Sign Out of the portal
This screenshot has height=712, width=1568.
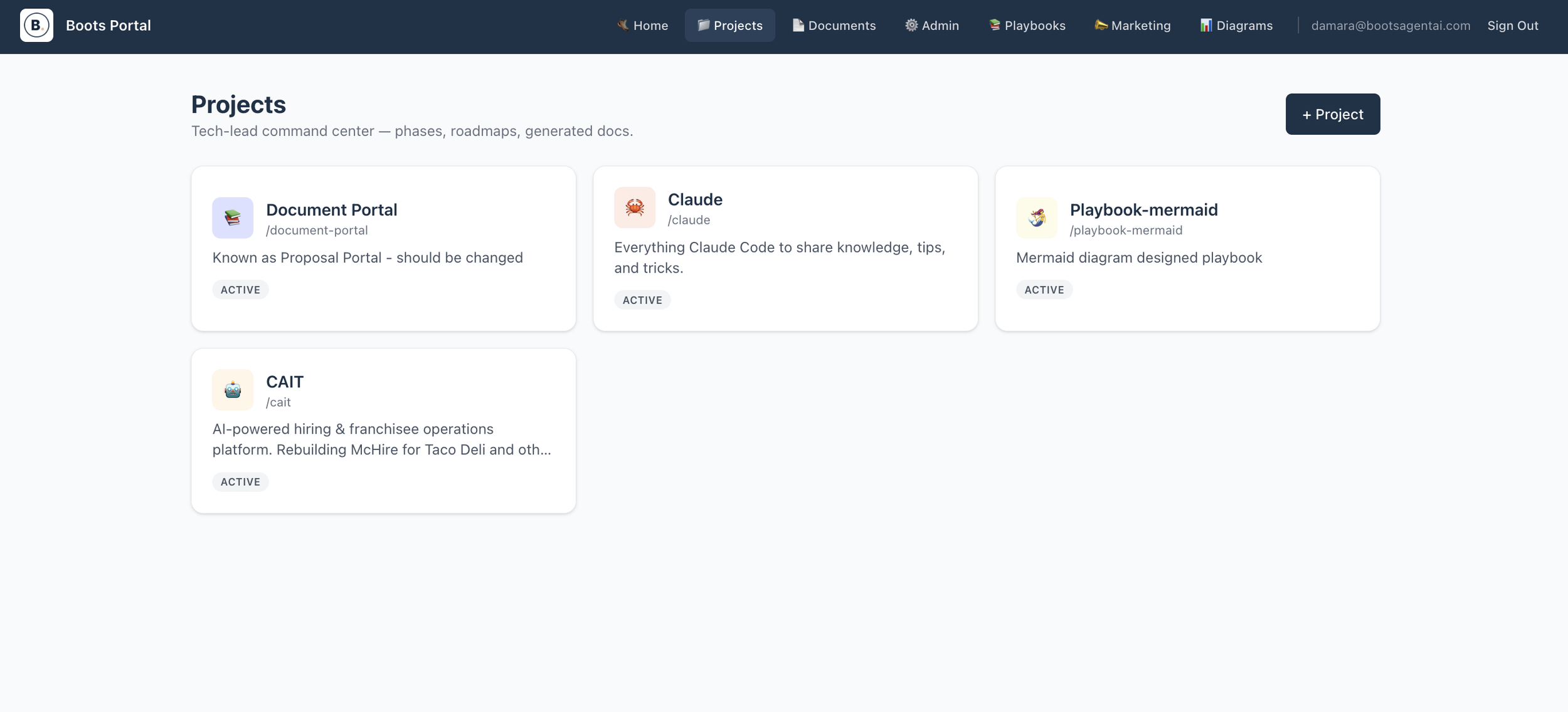1513,26
